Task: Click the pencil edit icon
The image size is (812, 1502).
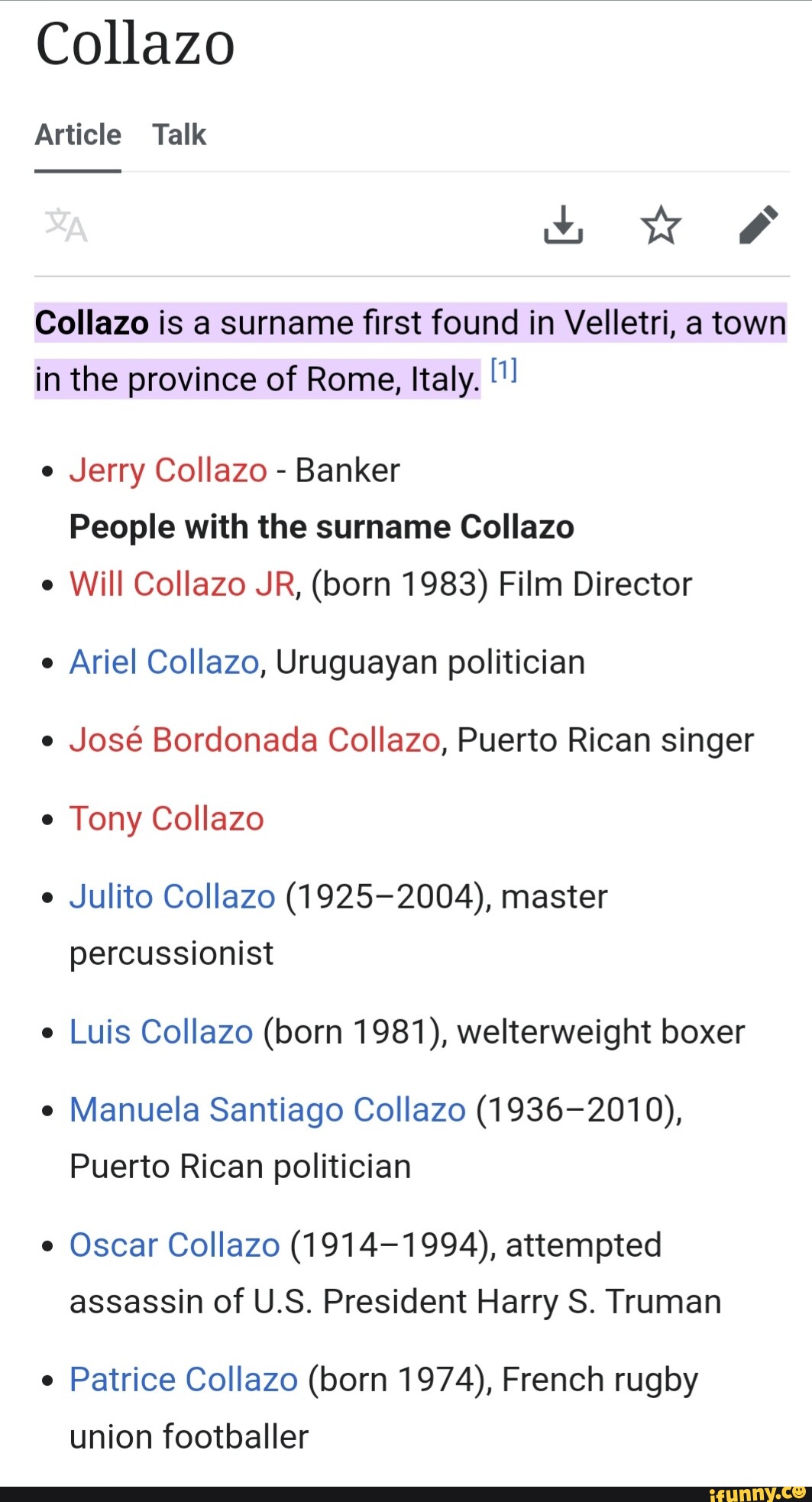Action: point(759,225)
